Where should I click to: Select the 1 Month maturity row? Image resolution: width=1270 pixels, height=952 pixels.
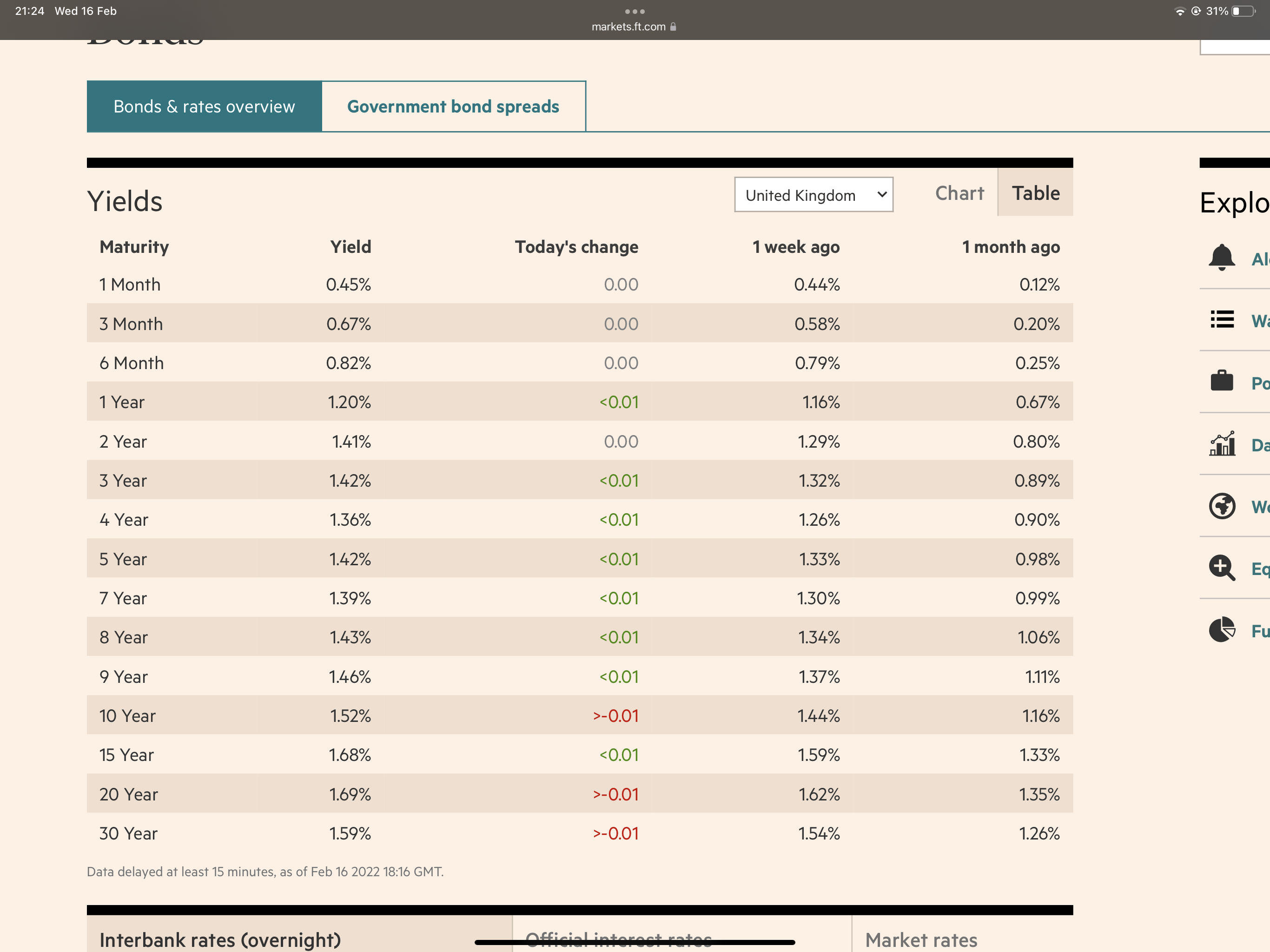click(x=580, y=284)
